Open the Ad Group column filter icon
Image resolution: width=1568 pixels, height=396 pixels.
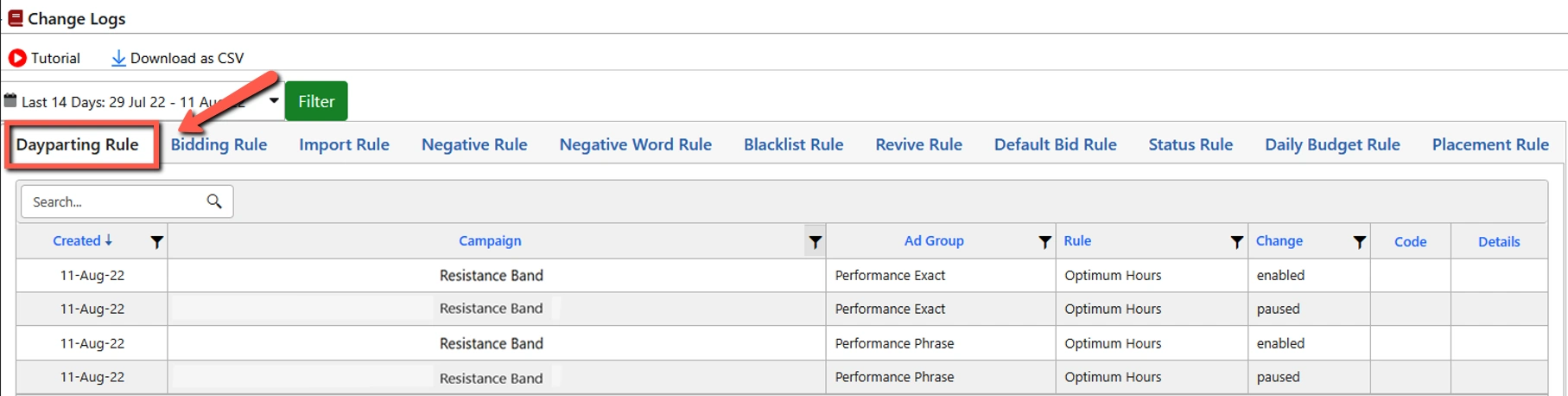(1044, 242)
